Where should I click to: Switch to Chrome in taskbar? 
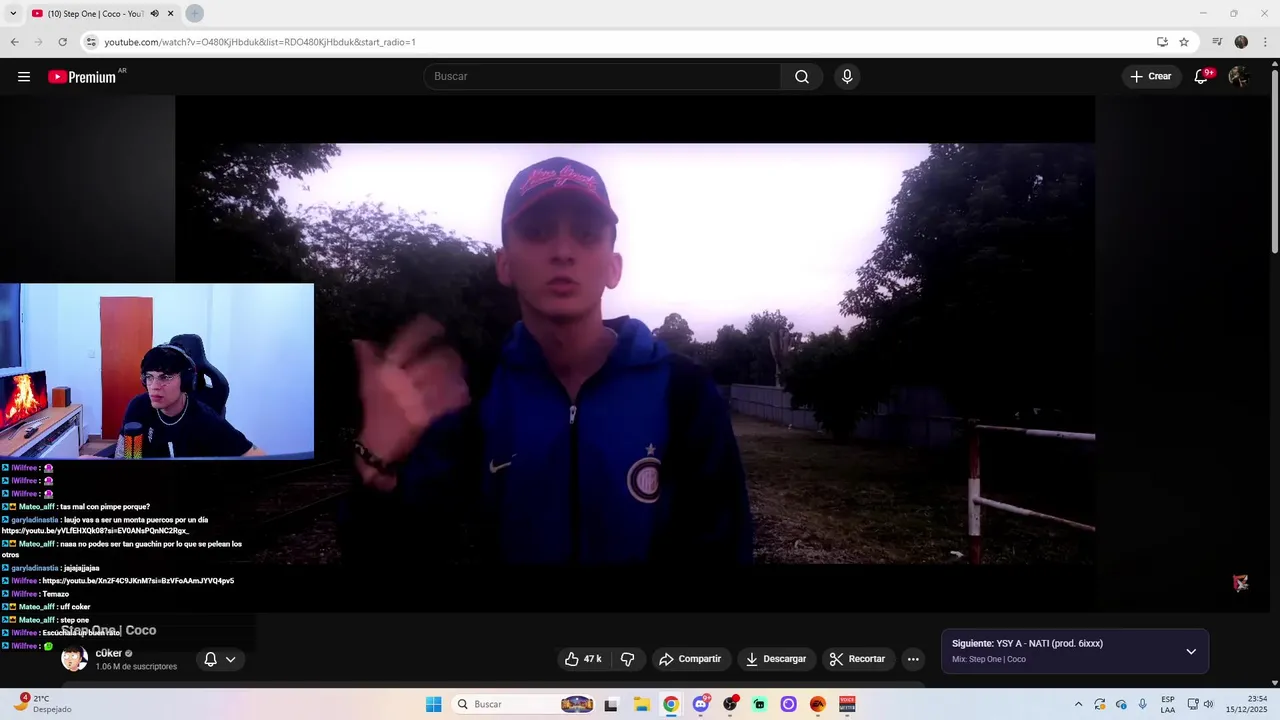pos(671,704)
